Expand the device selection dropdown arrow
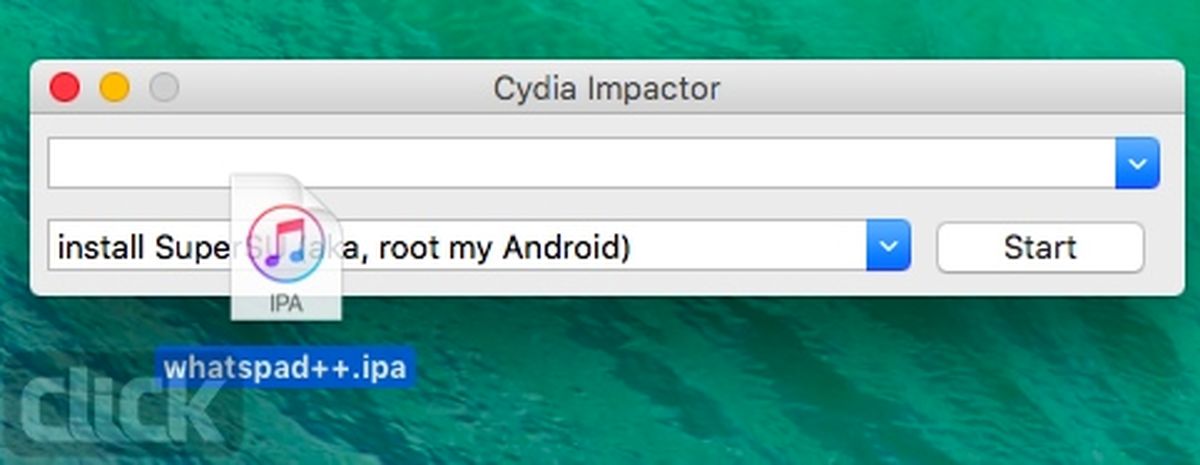 [x=1137, y=163]
